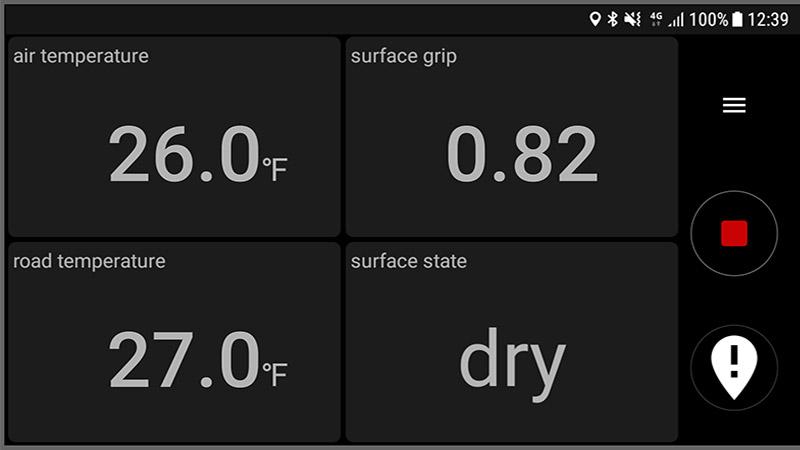
Task: Open the road temperature tile
Action: (x=174, y=342)
